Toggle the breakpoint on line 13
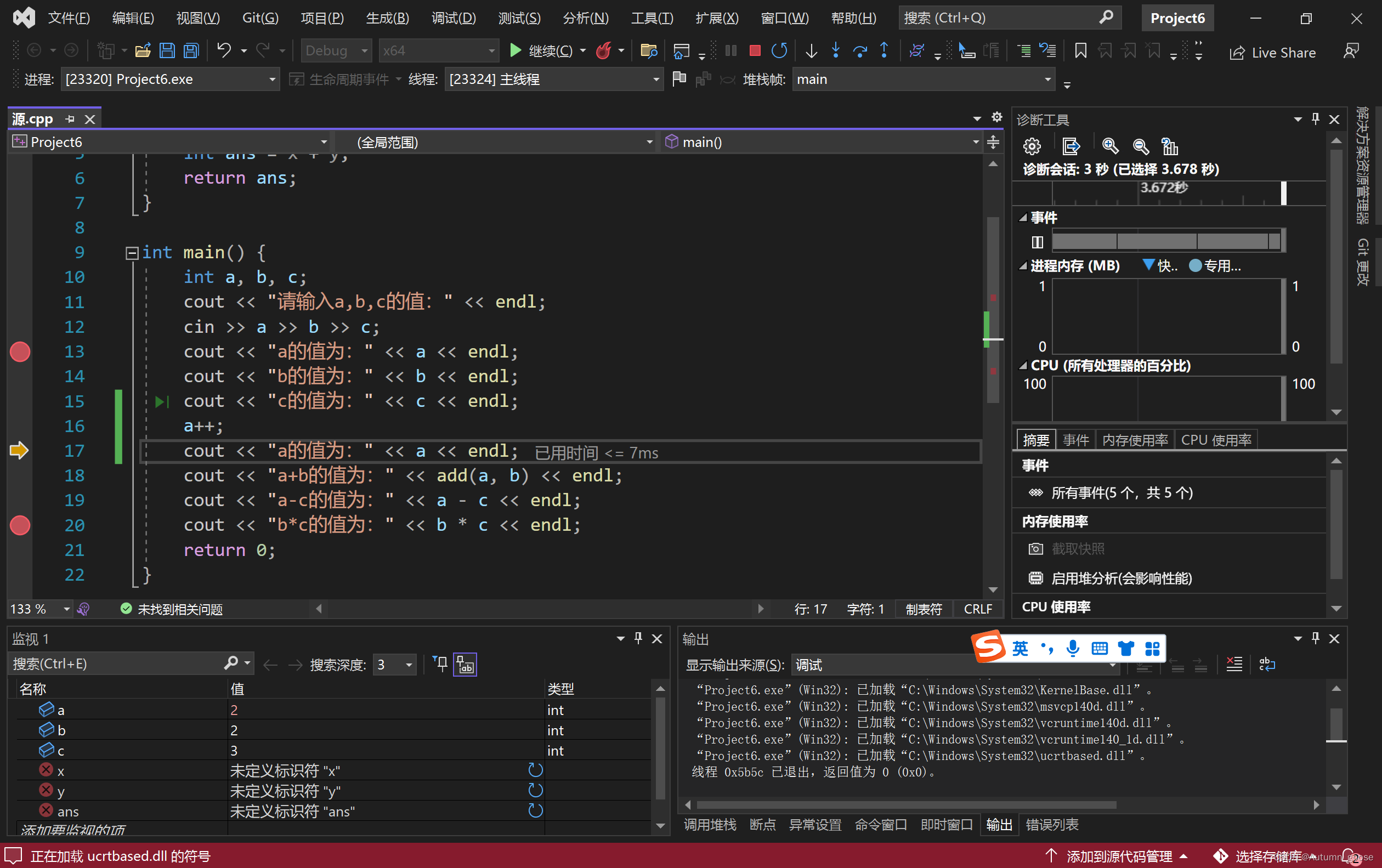 [x=20, y=351]
